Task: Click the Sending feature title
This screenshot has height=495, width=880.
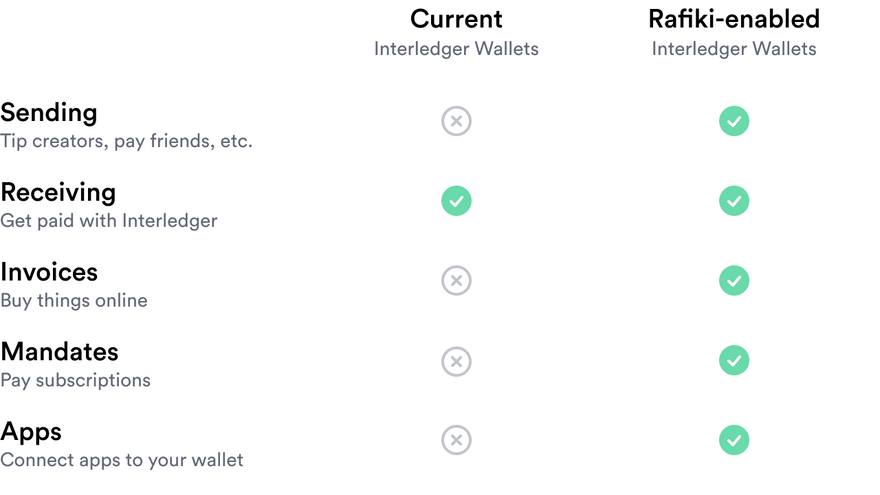Action: [x=49, y=113]
